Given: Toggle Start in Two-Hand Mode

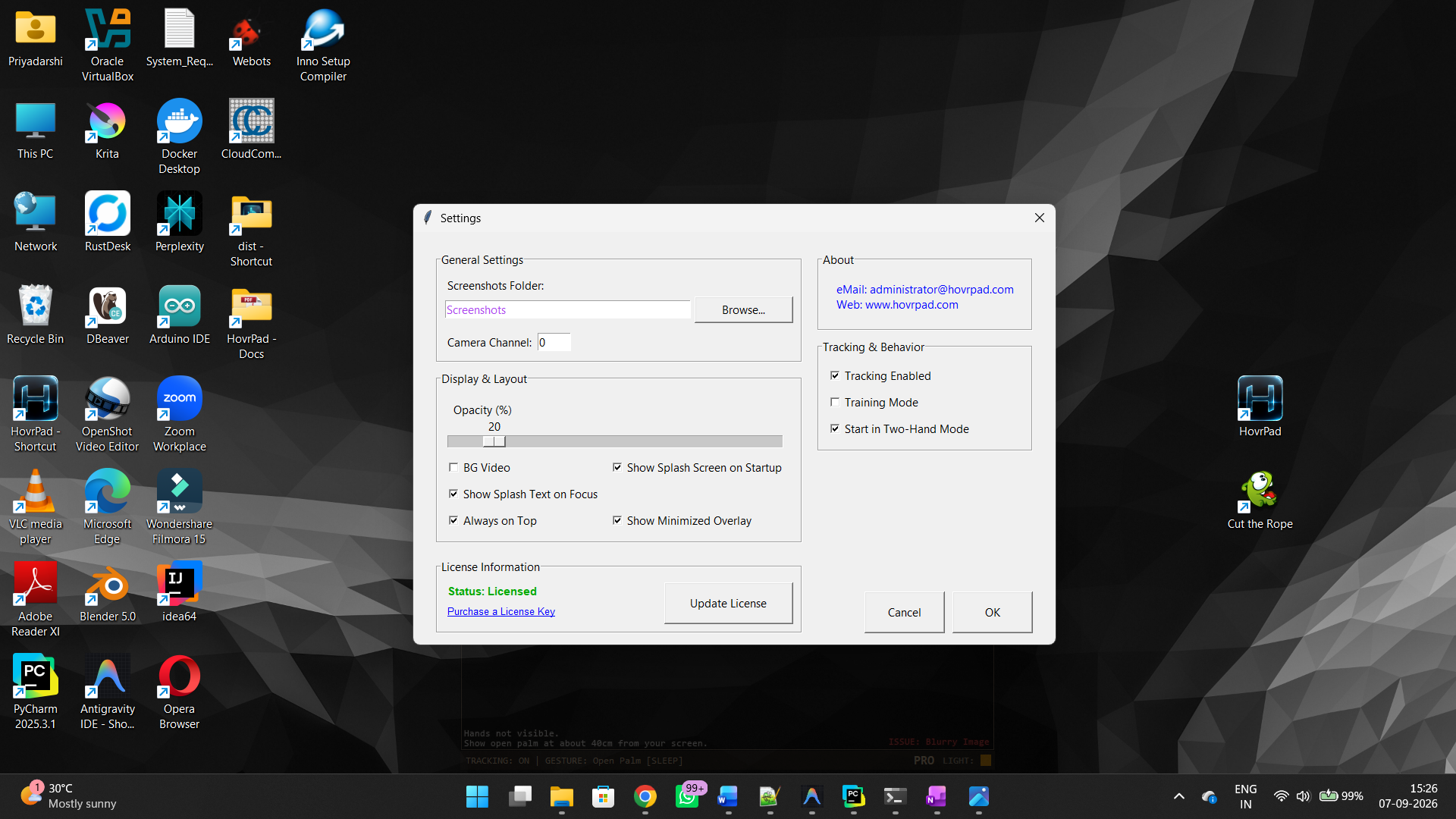Looking at the screenshot, I should pos(835,428).
